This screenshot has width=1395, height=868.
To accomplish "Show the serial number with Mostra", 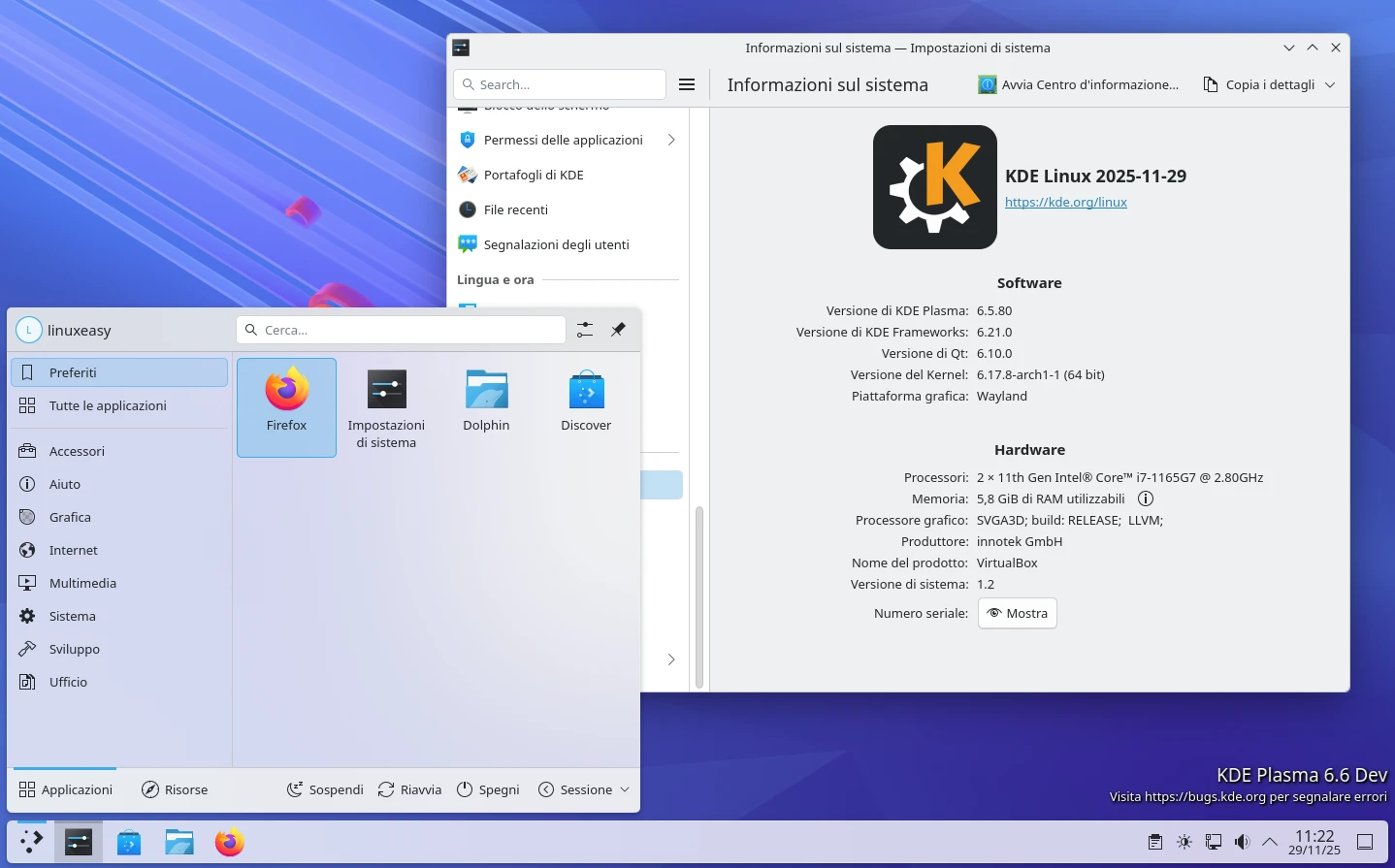I will point(1017,613).
